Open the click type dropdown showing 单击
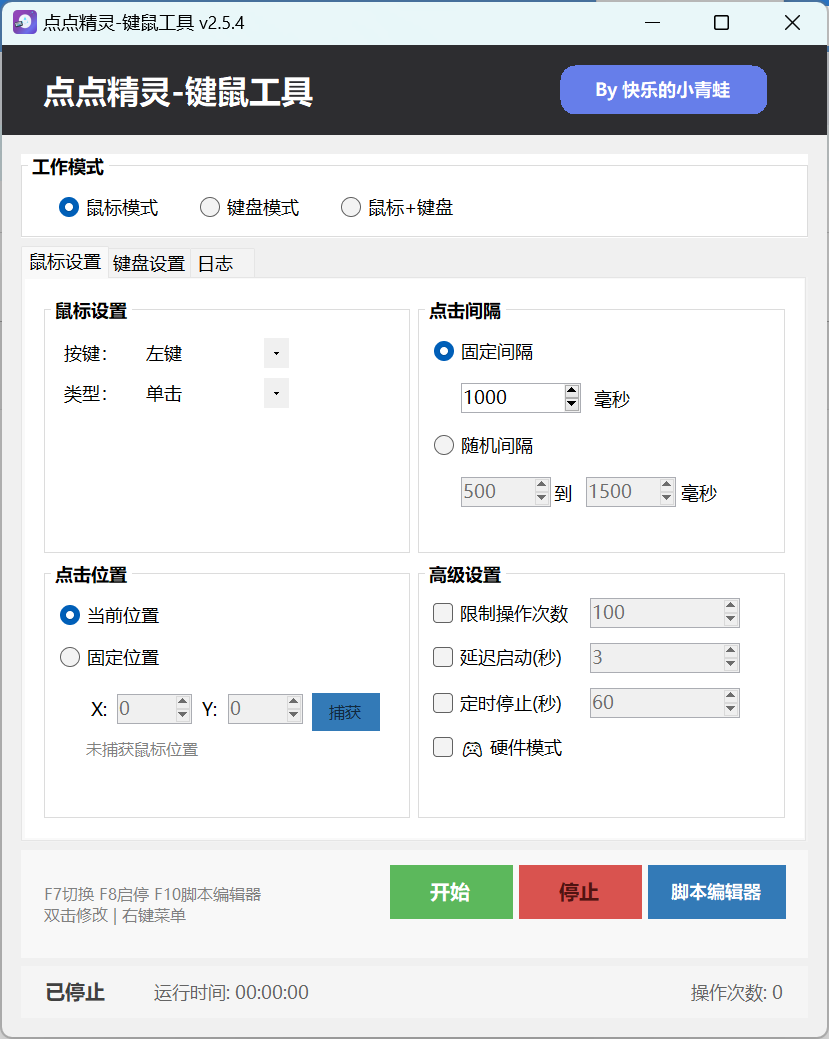 pyautogui.click(x=276, y=393)
